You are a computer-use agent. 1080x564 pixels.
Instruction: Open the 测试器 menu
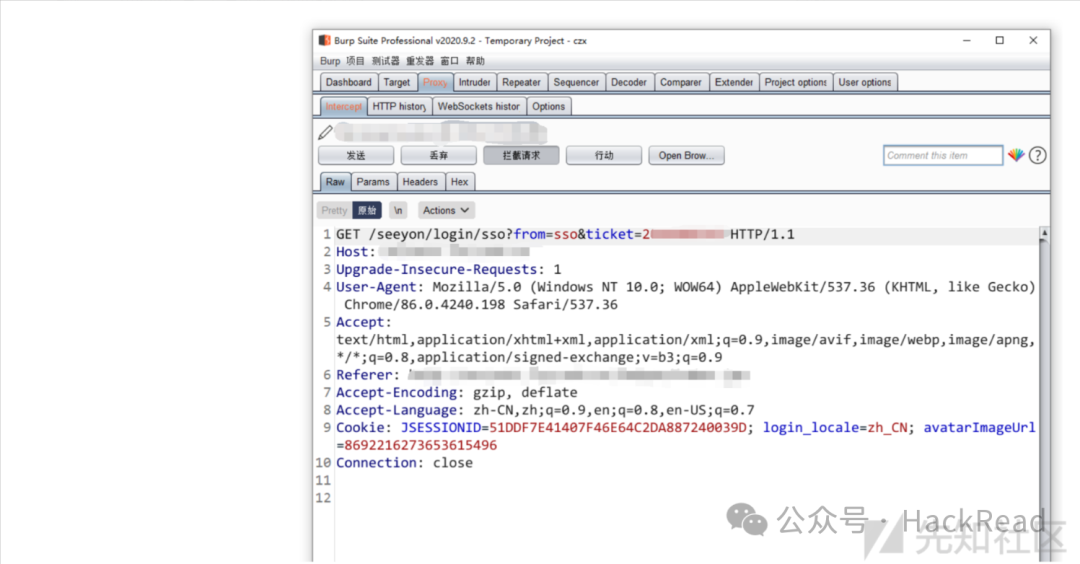pos(386,61)
